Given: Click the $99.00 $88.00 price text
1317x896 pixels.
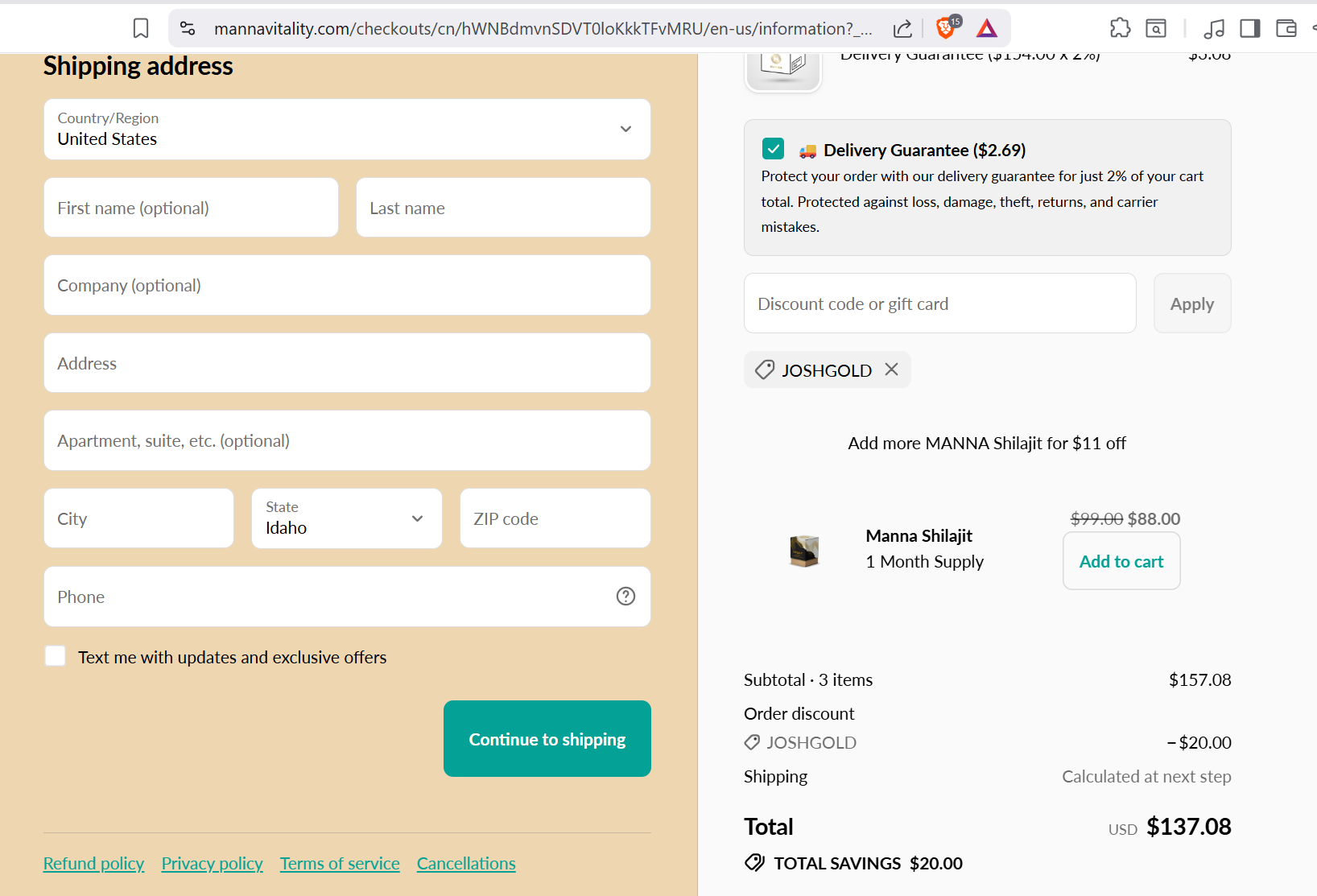Looking at the screenshot, I should click(x=1125, y=518).
